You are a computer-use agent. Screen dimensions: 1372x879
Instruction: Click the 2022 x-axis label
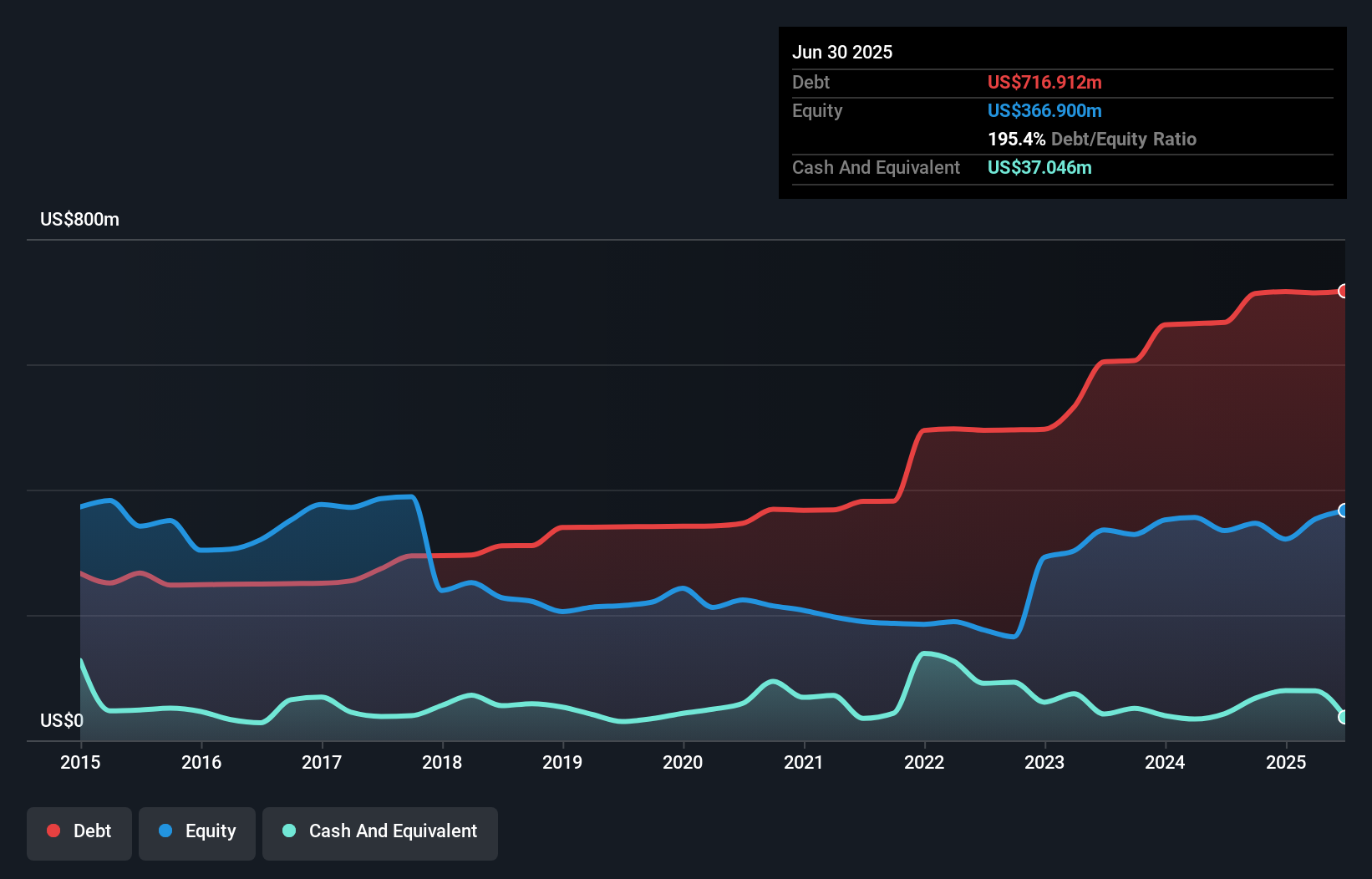[924, 762]
